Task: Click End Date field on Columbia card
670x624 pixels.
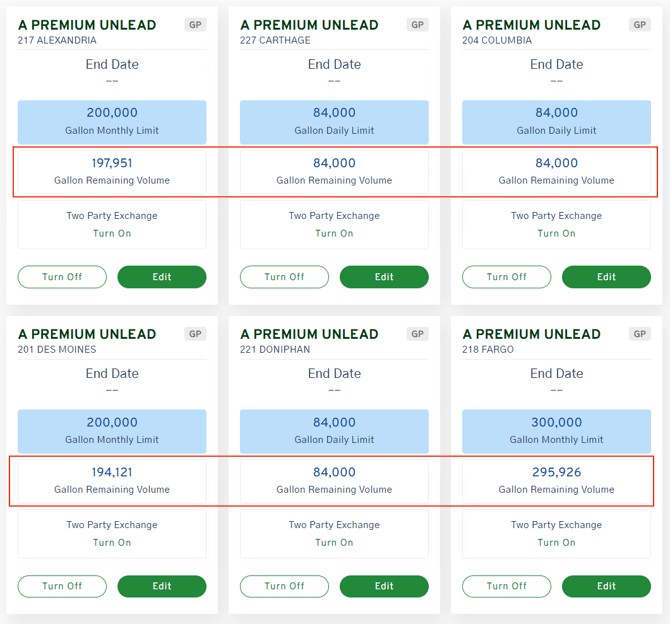Action: (x=556, y=72)
